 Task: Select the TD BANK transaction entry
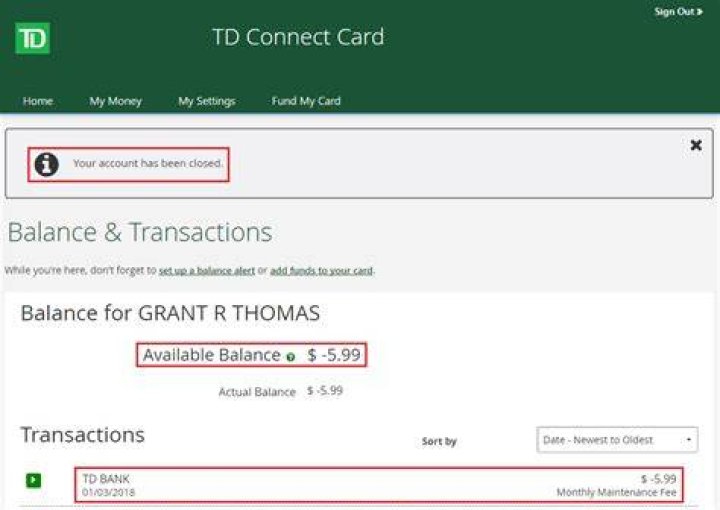(x=379, y=485)
